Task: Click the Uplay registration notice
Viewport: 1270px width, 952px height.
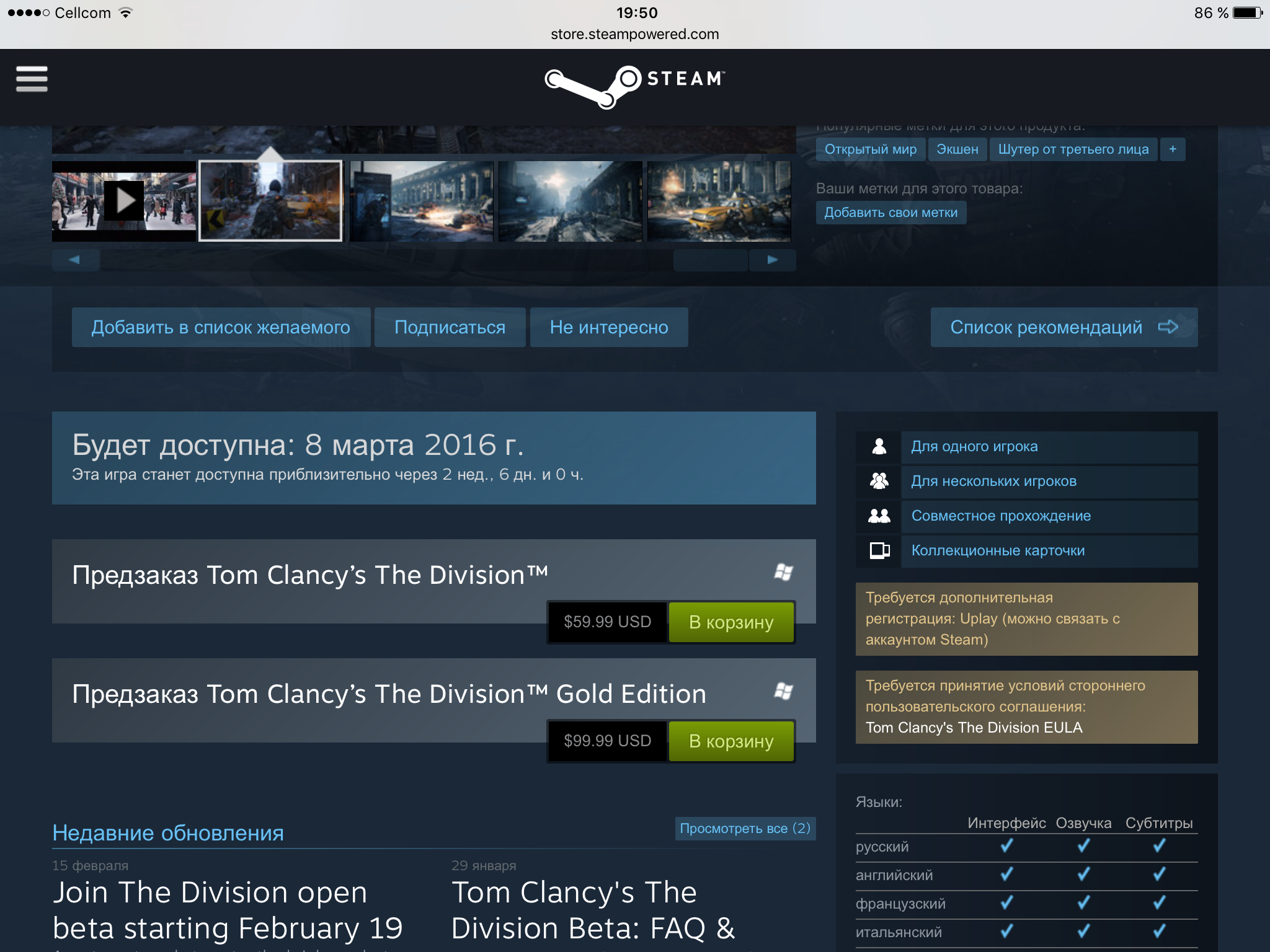Action: tap(1026, 619)
